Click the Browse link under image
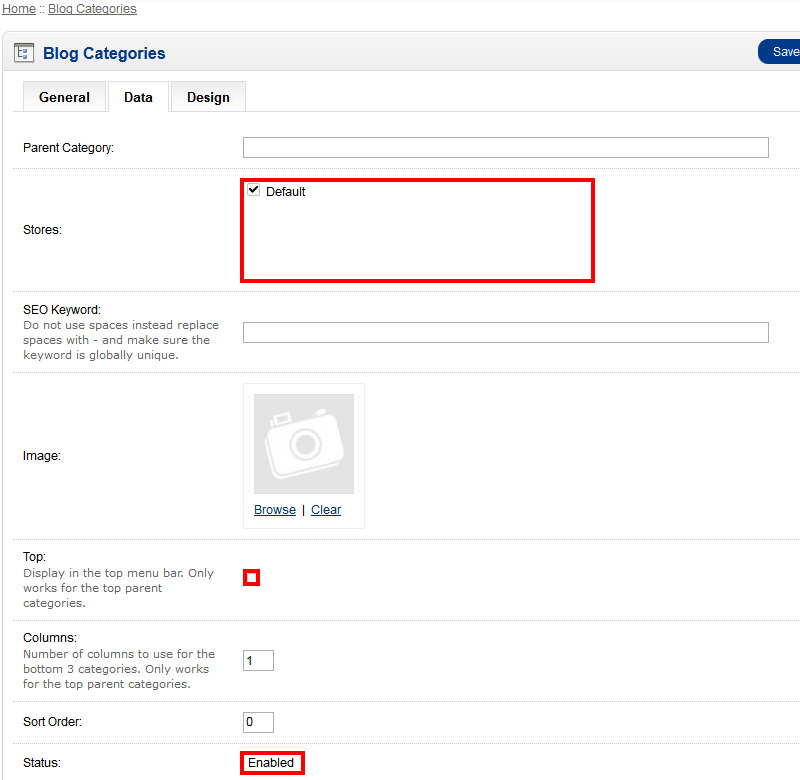The image size is (800, 780). tap(274, 509)
